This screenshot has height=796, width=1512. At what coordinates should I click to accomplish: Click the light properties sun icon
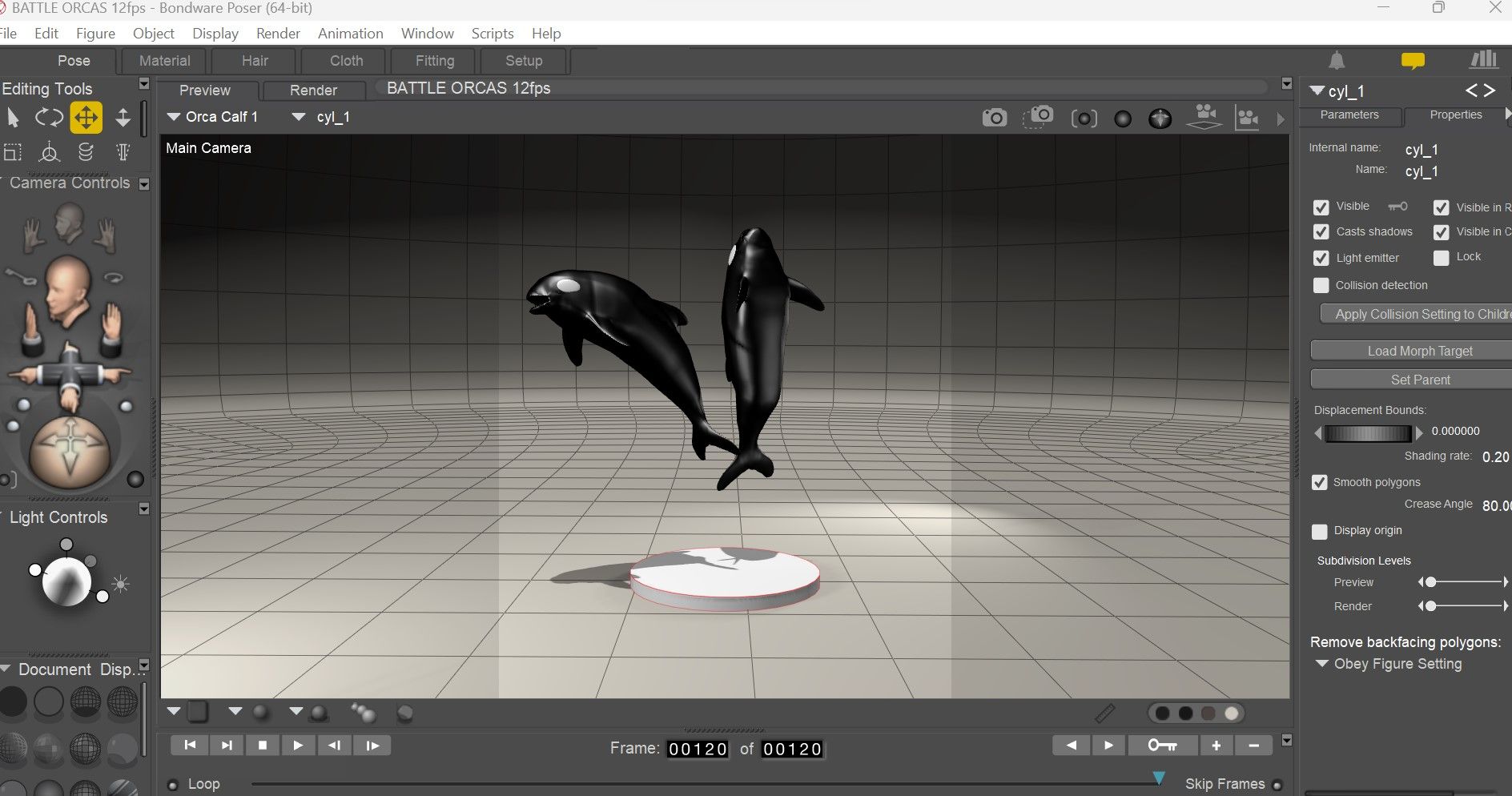pyautogui.click(x=121, y=584)
